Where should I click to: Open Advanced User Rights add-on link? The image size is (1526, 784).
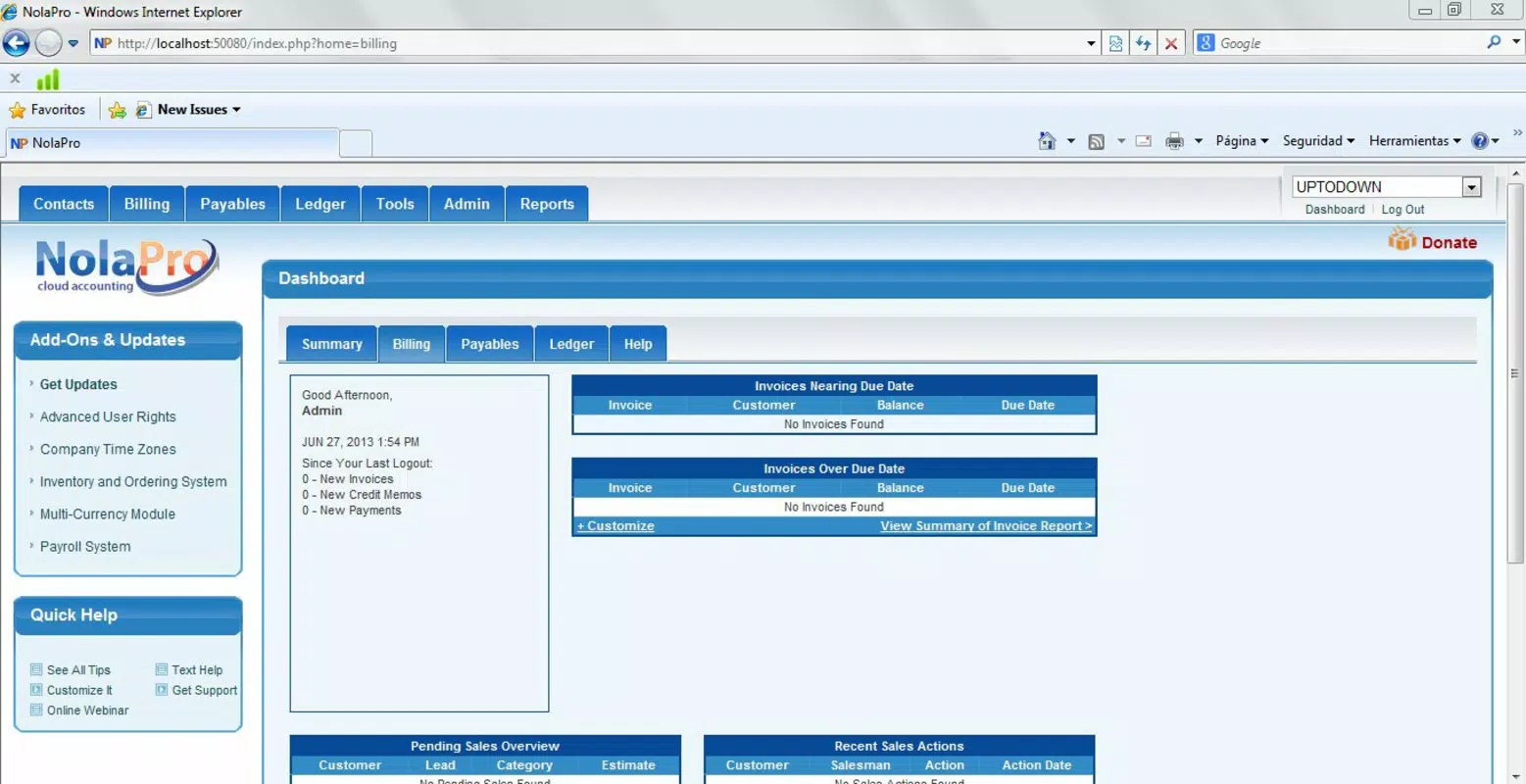[108, 416]
